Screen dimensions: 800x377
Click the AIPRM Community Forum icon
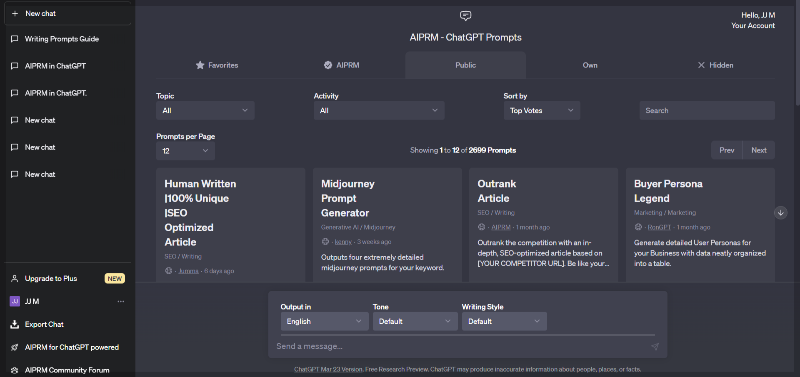15,370
